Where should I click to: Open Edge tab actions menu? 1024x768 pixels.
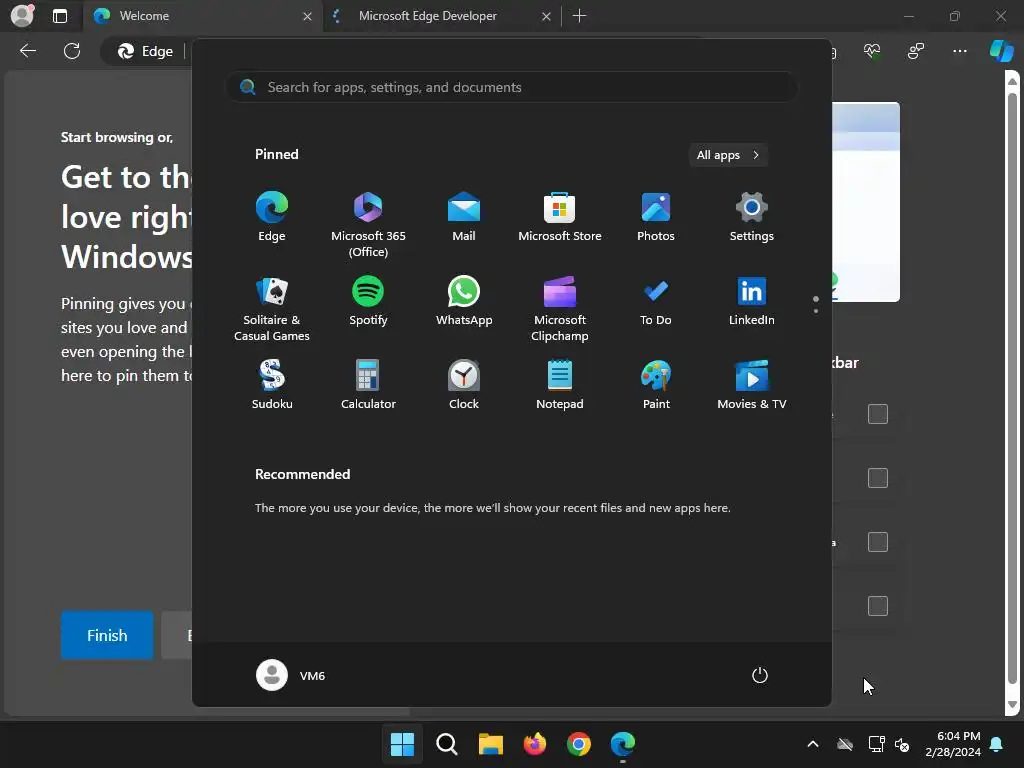tap(60, 16)
